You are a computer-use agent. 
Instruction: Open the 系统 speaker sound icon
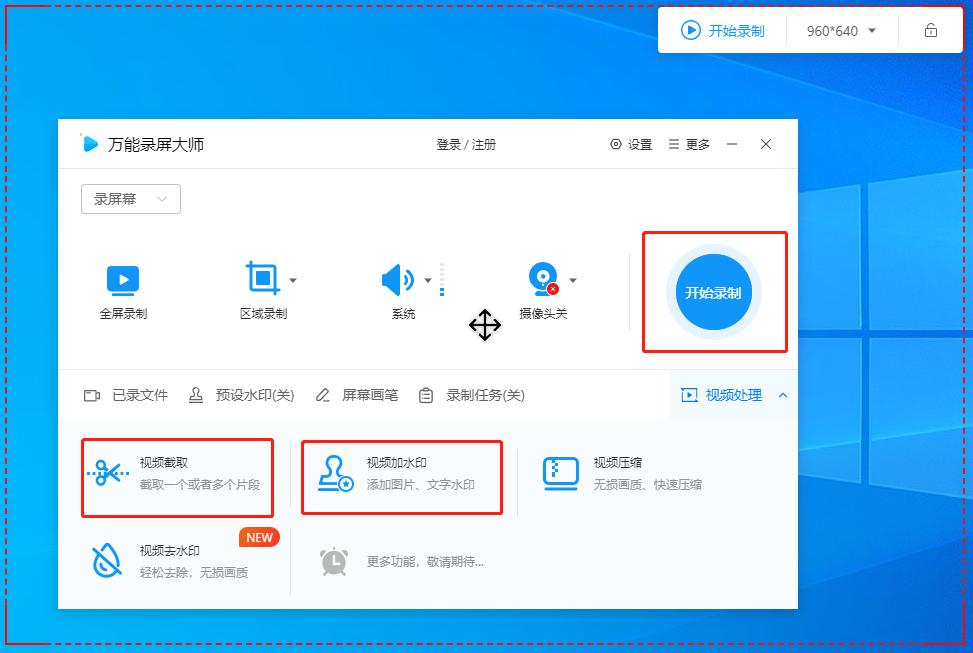click(400, 280)
